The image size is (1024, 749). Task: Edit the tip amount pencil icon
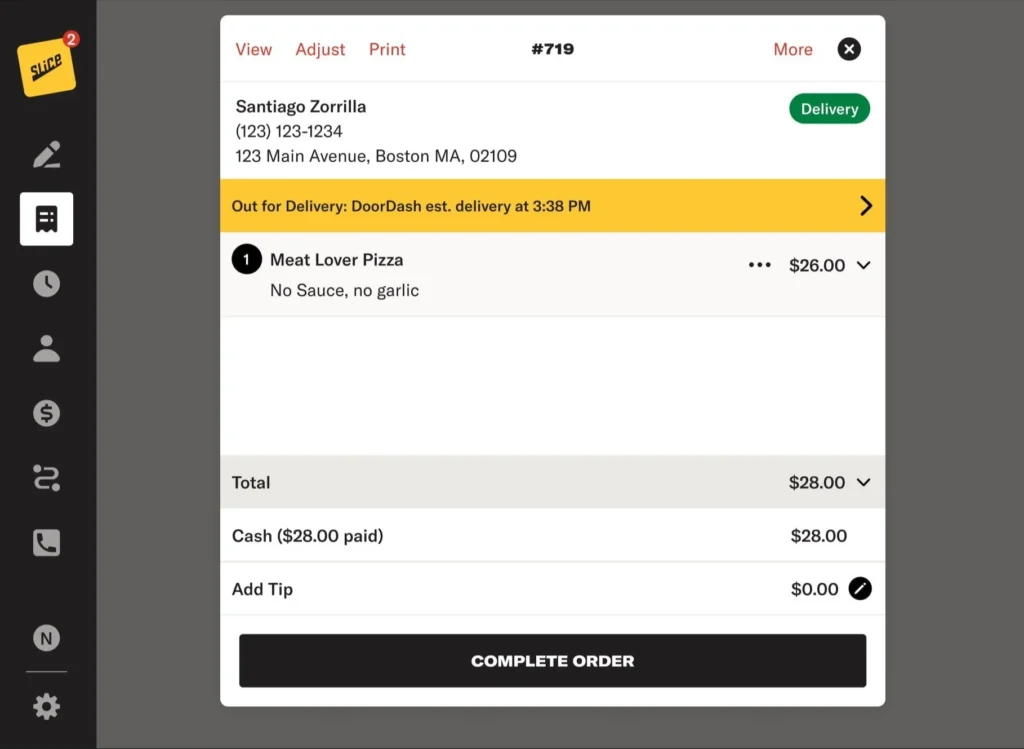860,589
